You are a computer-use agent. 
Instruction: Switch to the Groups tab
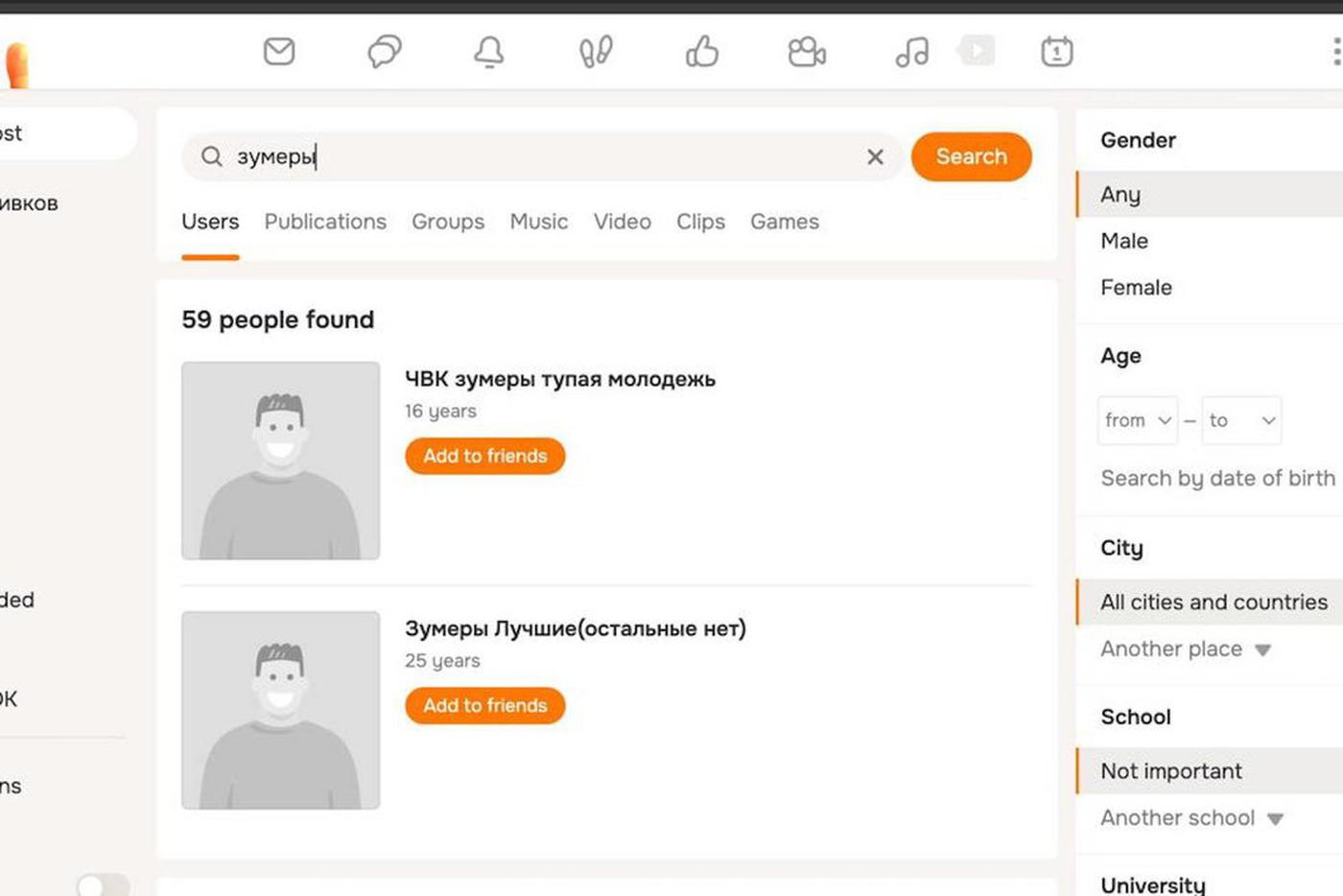448,222
